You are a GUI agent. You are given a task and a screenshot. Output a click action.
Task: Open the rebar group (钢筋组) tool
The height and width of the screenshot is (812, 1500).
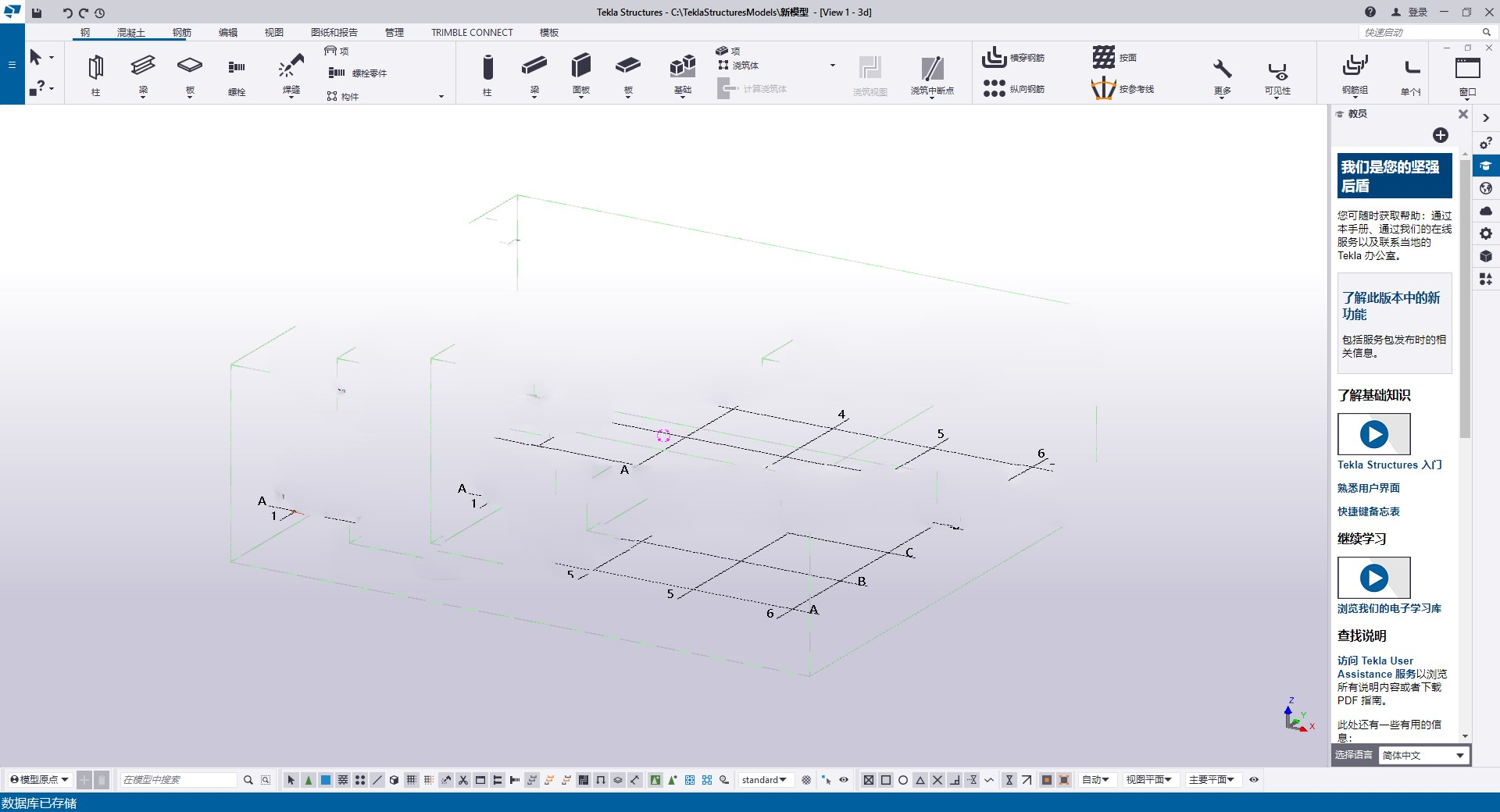click(1355, 75)
